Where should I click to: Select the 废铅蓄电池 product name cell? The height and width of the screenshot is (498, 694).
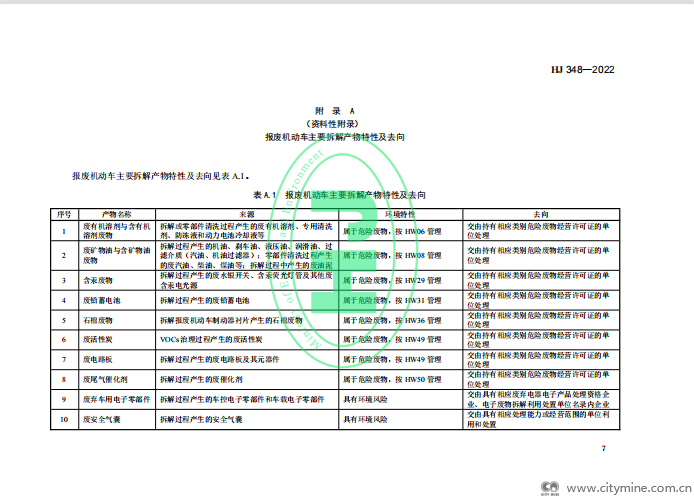coord(107,300)
